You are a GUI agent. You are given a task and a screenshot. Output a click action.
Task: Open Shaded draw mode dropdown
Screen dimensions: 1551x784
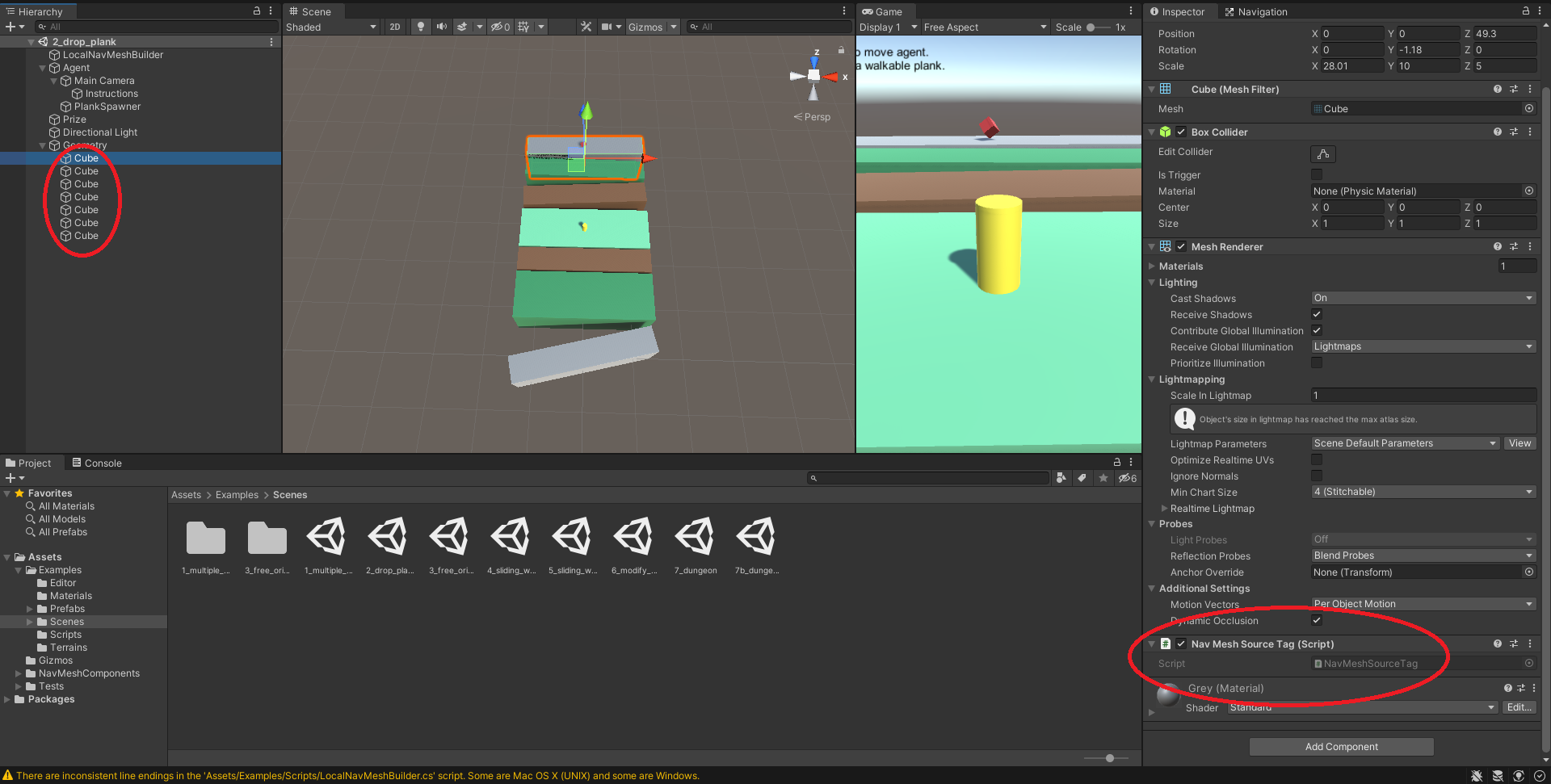tap(331, 27)
